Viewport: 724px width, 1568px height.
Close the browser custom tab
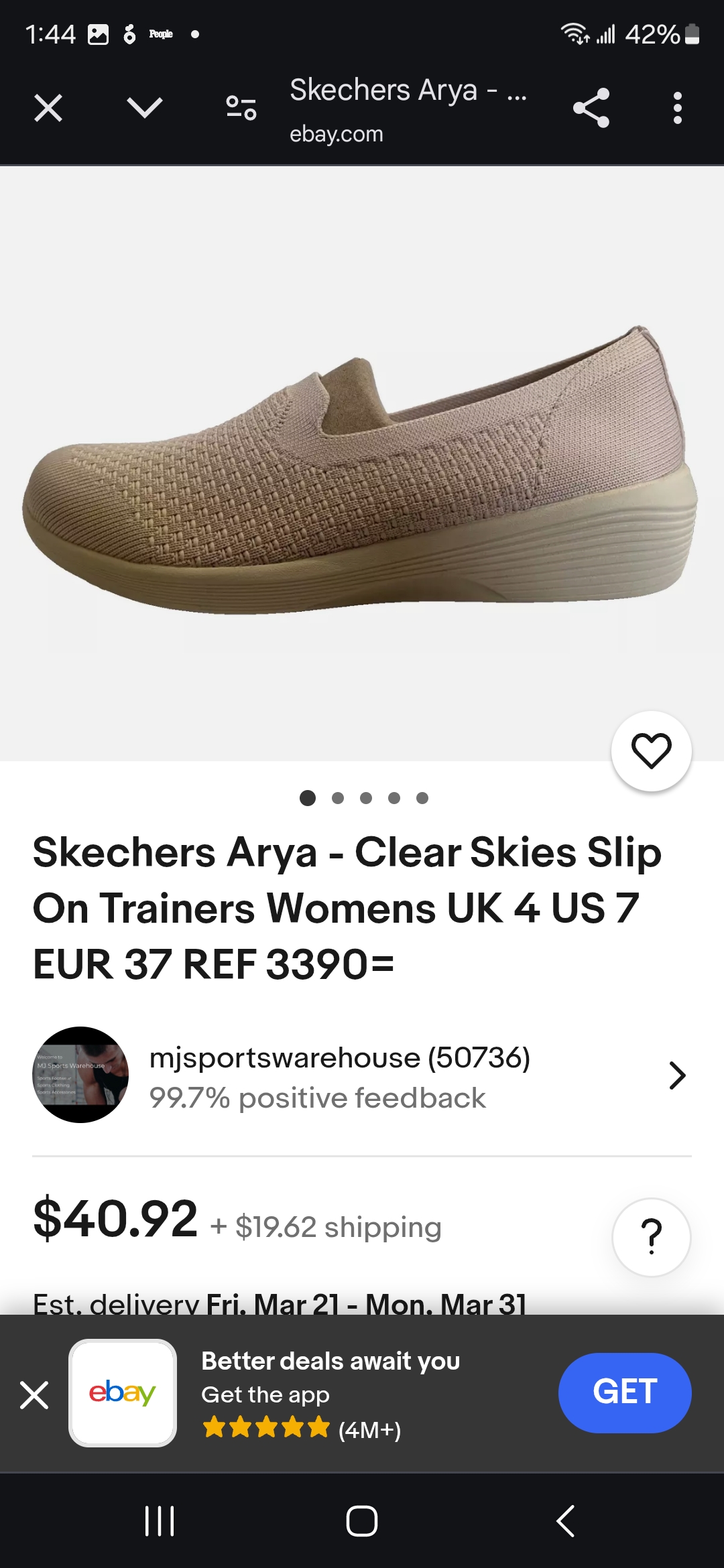48,108
